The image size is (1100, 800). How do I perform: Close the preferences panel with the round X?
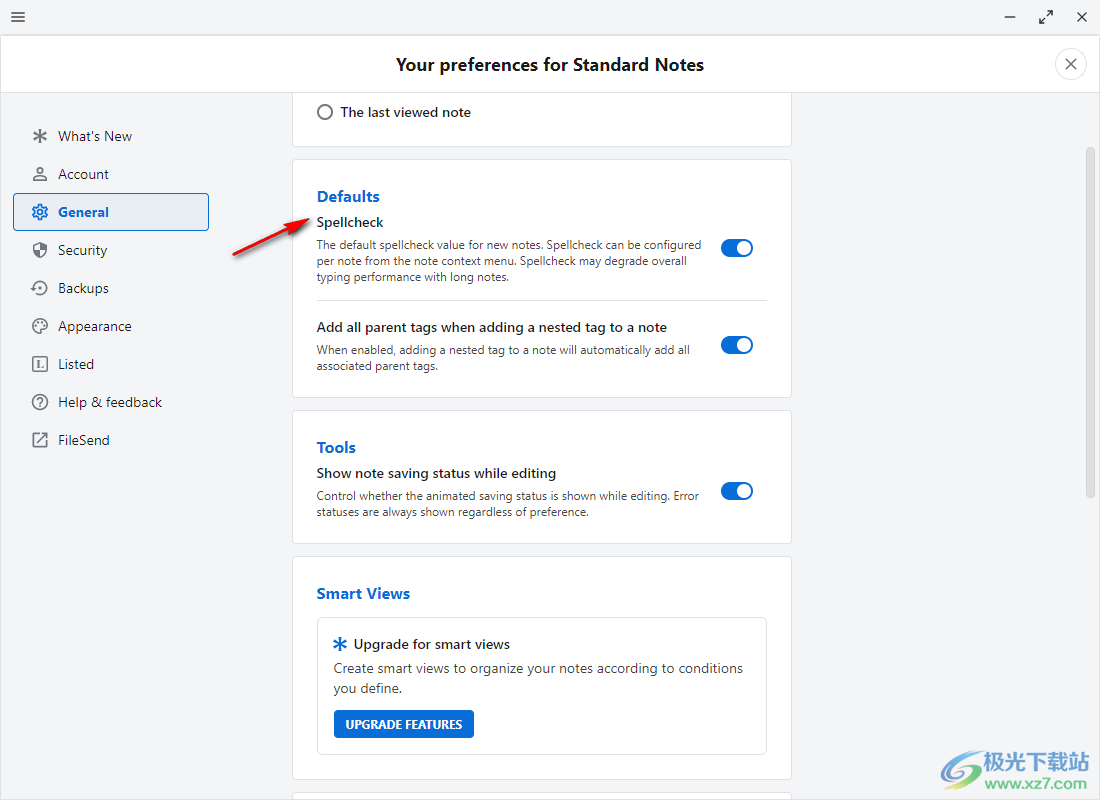click(x=1071, y=65)
